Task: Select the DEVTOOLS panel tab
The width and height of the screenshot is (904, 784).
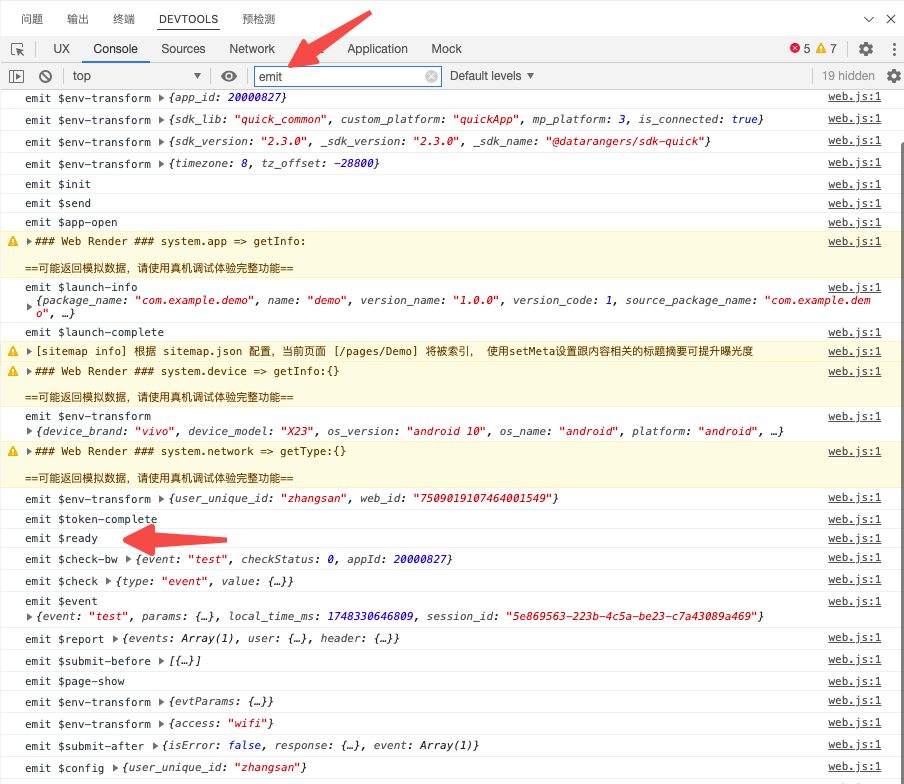Action: point(189,19)
